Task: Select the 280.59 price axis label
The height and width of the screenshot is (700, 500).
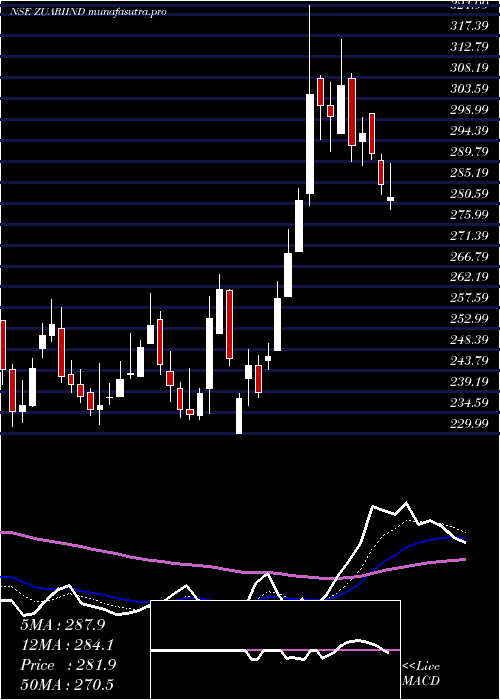Action: [x=469, y=194]
